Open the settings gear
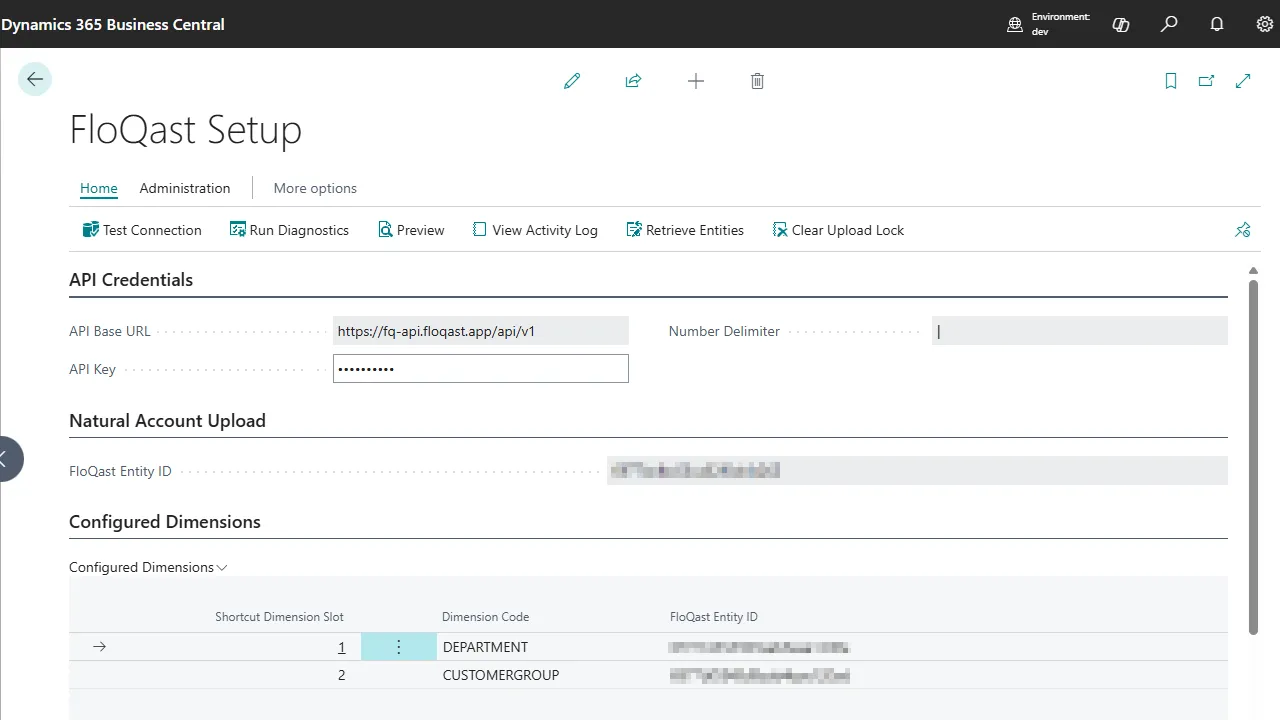 click(x=1265, y=24)
